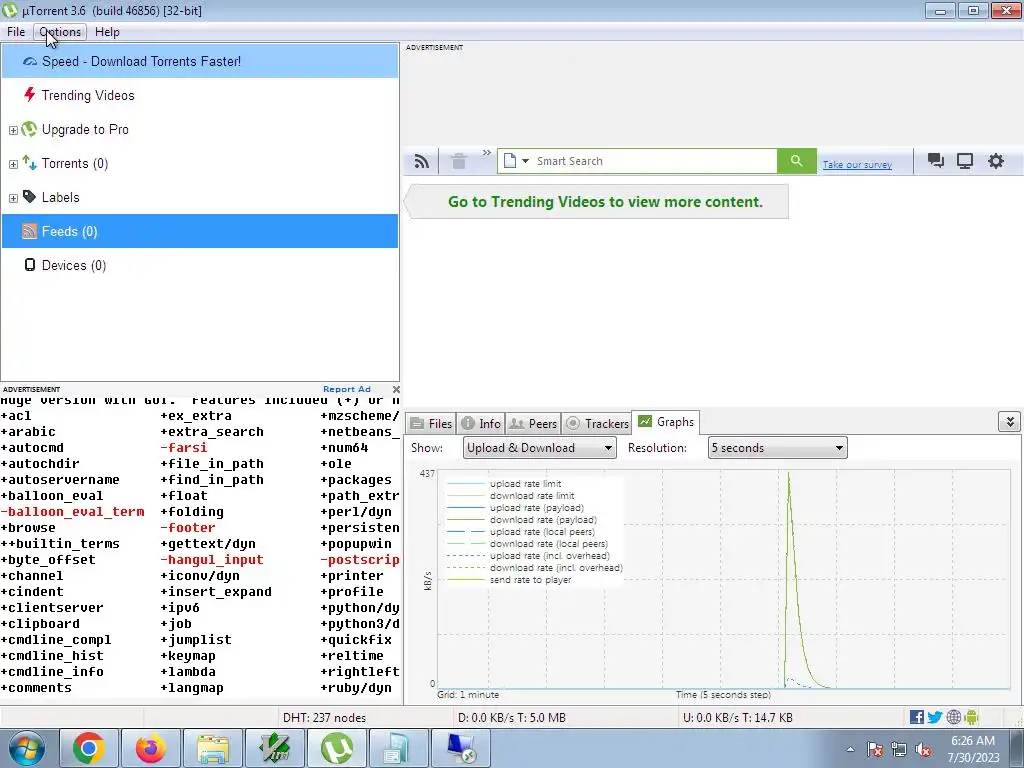The width and height of the screenshot is (1024, 768).
Task: Open the Help menu
Action: coord(107,32)
